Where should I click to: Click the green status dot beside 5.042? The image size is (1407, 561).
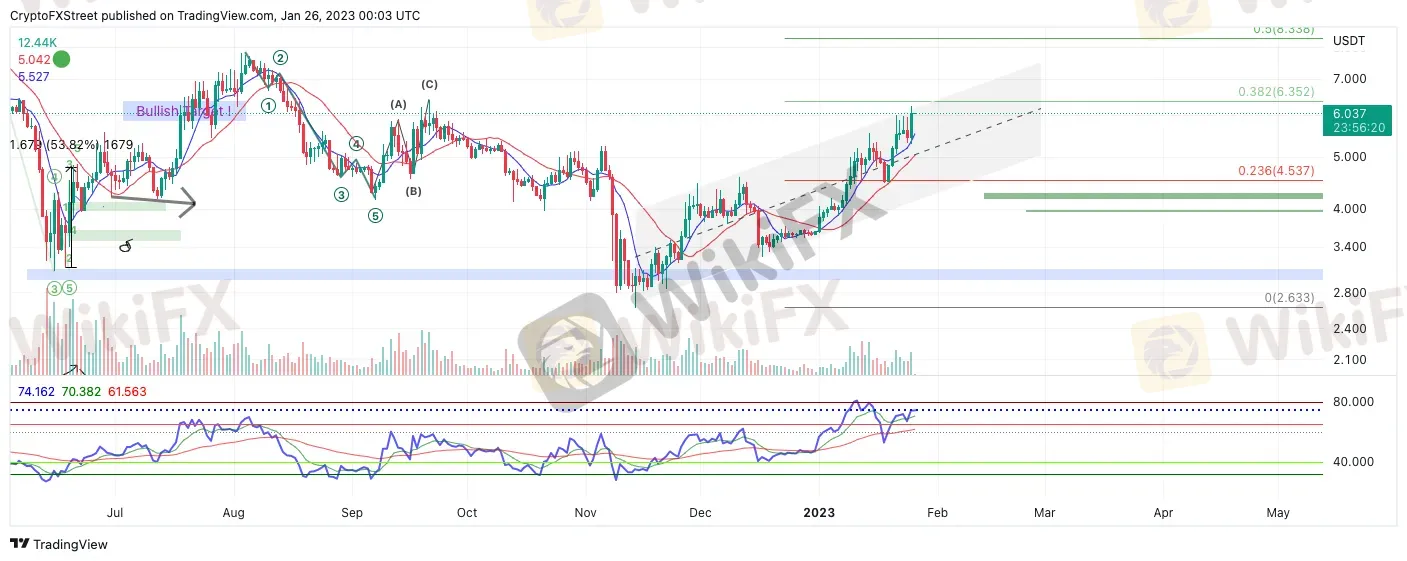[x=61, y=59]
